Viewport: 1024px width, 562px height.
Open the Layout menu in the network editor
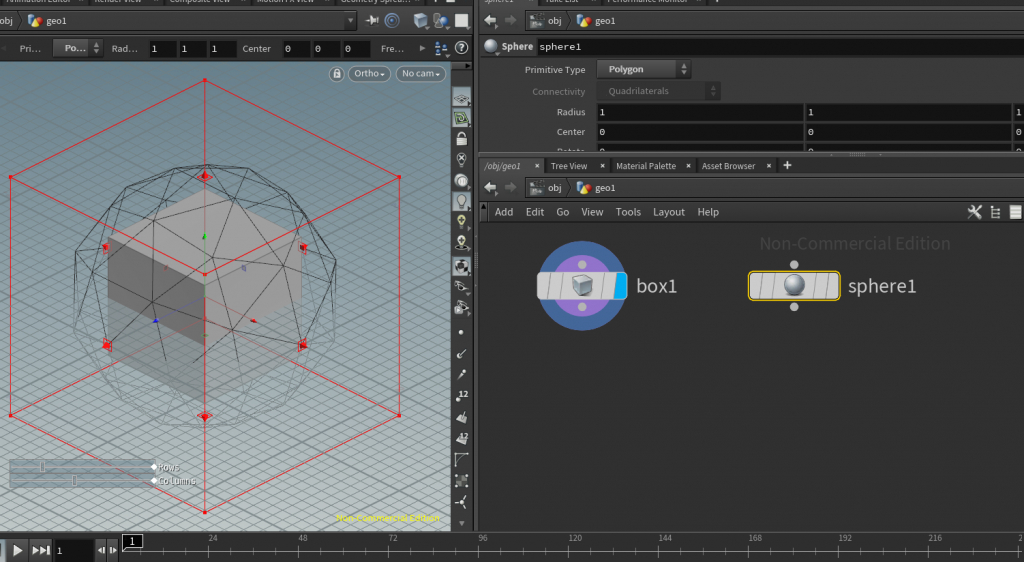pyautogui.click(x=669, y=212)
